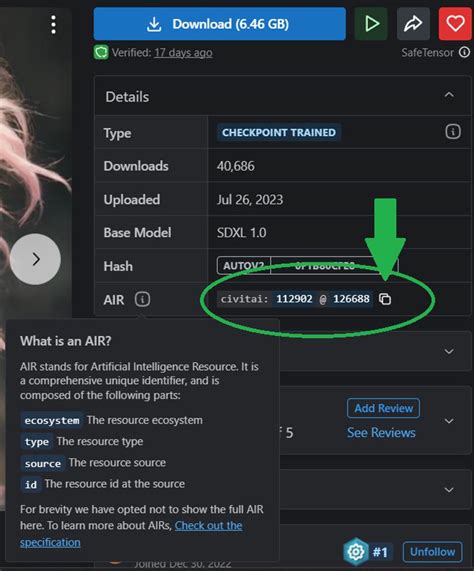Open the See Reviews link
Screen dimensions: 474x571
point(381,433)
